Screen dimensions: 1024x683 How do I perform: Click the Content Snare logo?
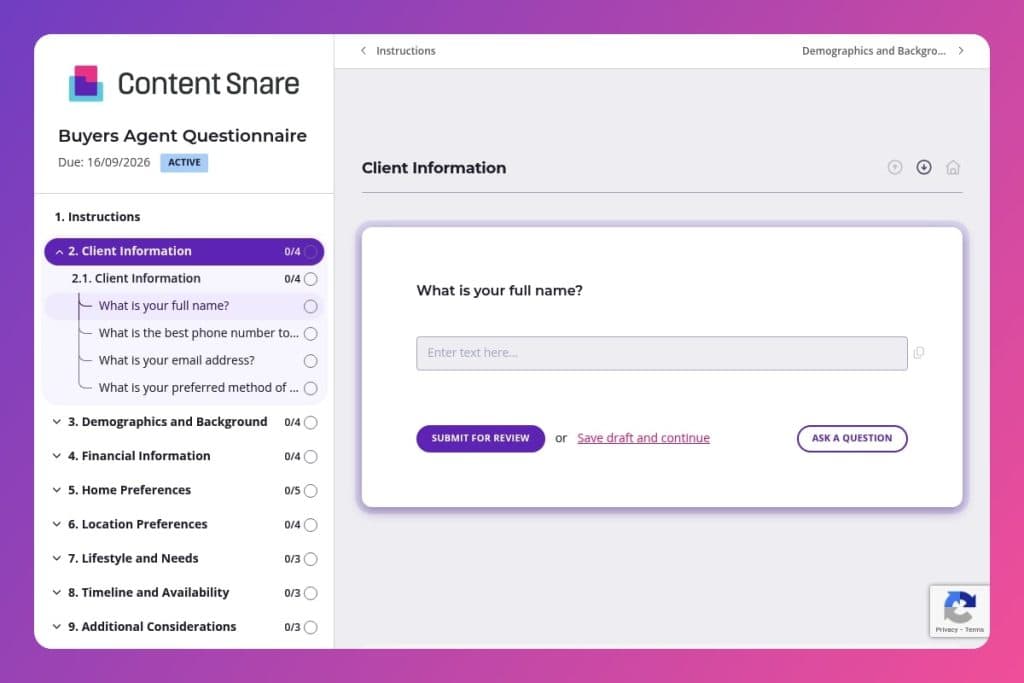(x=185, y=84)
